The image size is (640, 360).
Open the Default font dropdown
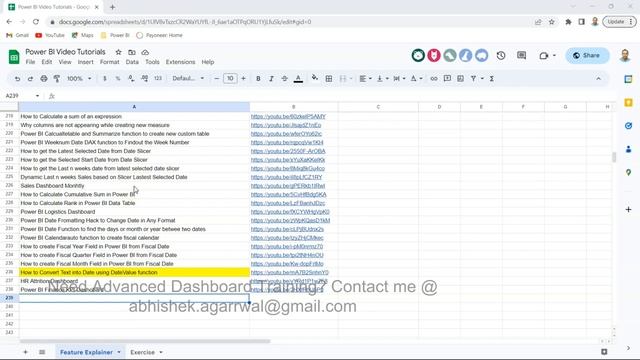[x=188, y=78]
